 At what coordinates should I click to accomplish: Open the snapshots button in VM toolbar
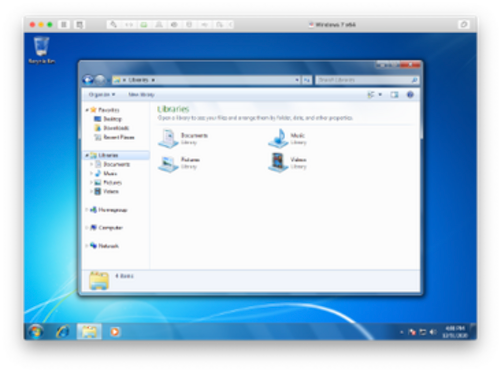pyautogui.click(x=79, y=25)
